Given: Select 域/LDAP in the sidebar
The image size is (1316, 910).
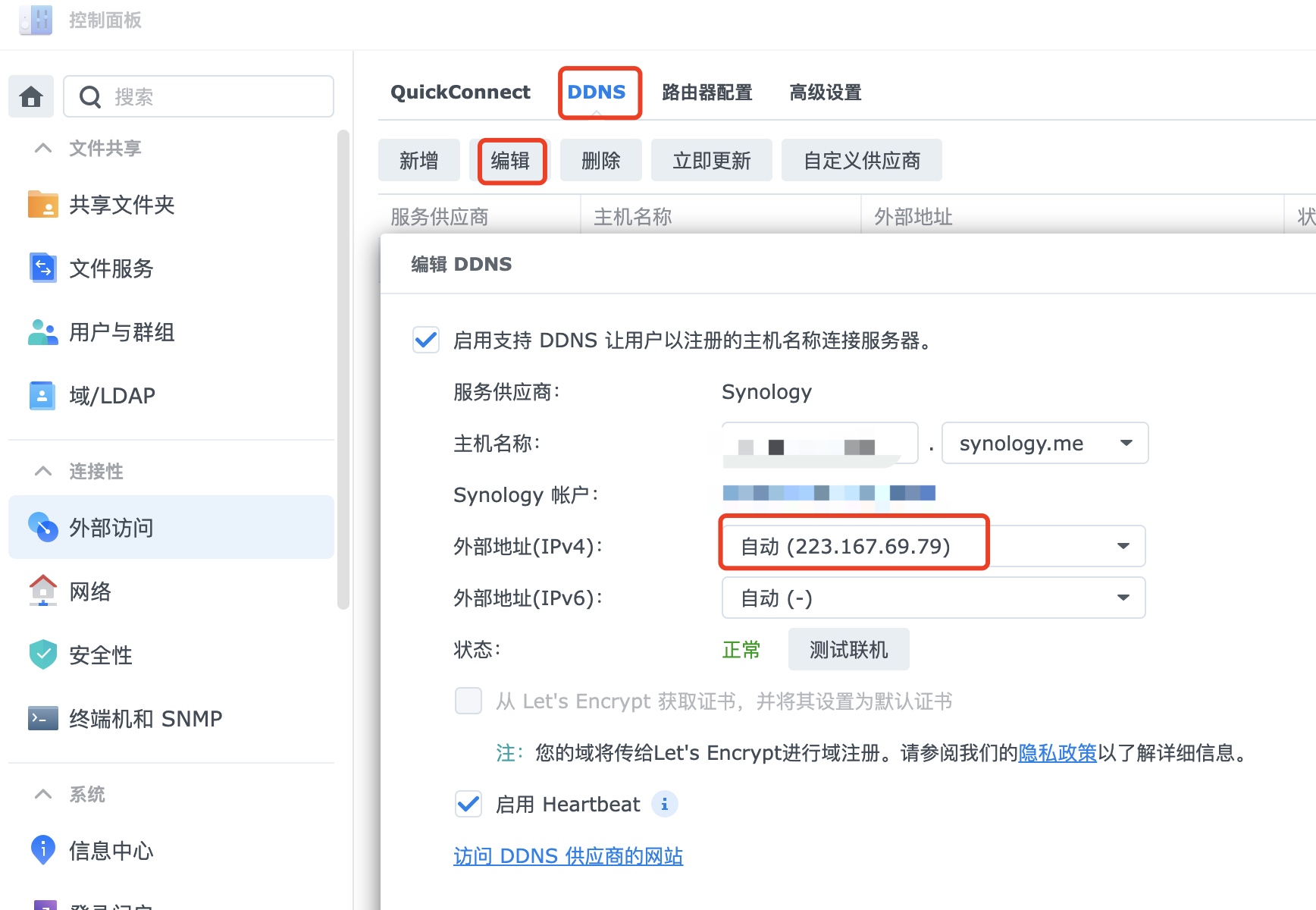Looking at the screenshot, I should (171, 395).
